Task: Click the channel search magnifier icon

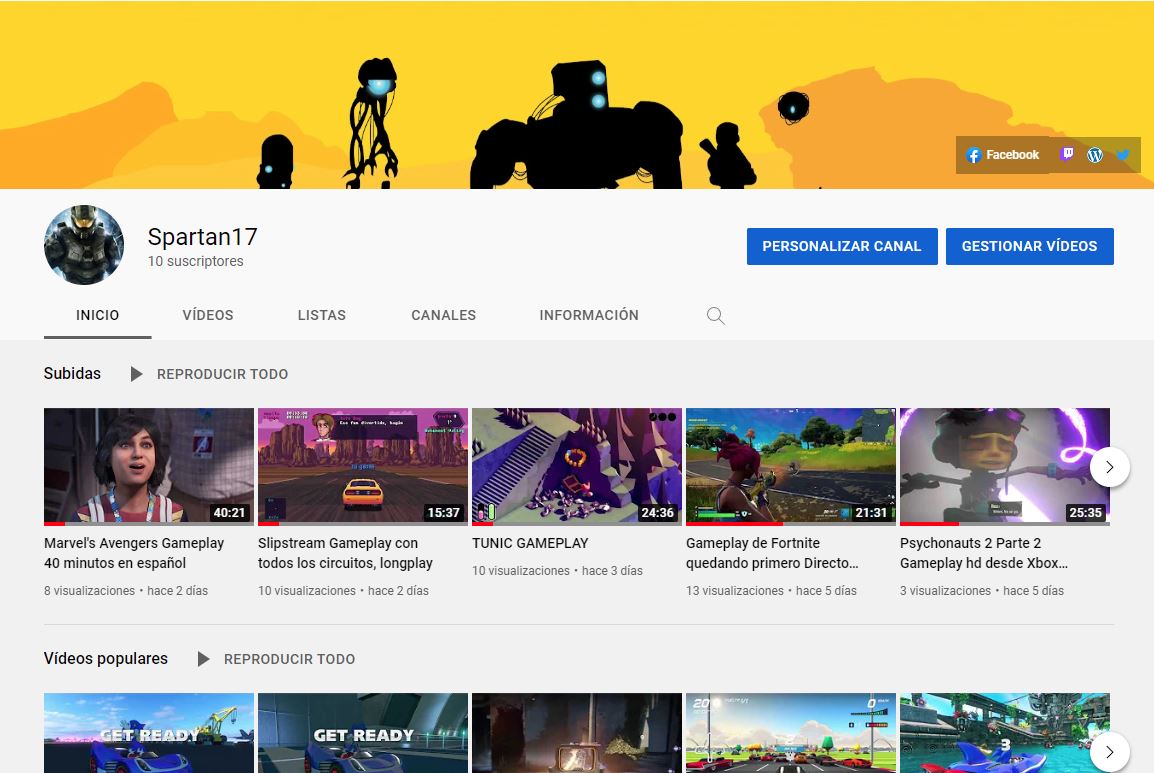Action: coord(715,316)
